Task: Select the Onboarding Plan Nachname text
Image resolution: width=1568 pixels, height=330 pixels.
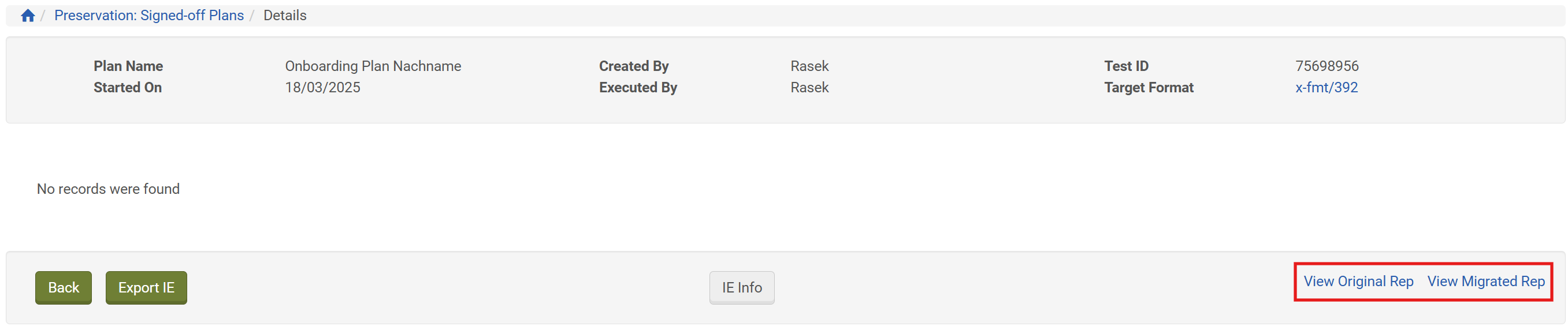Action: tap(373, 66)
